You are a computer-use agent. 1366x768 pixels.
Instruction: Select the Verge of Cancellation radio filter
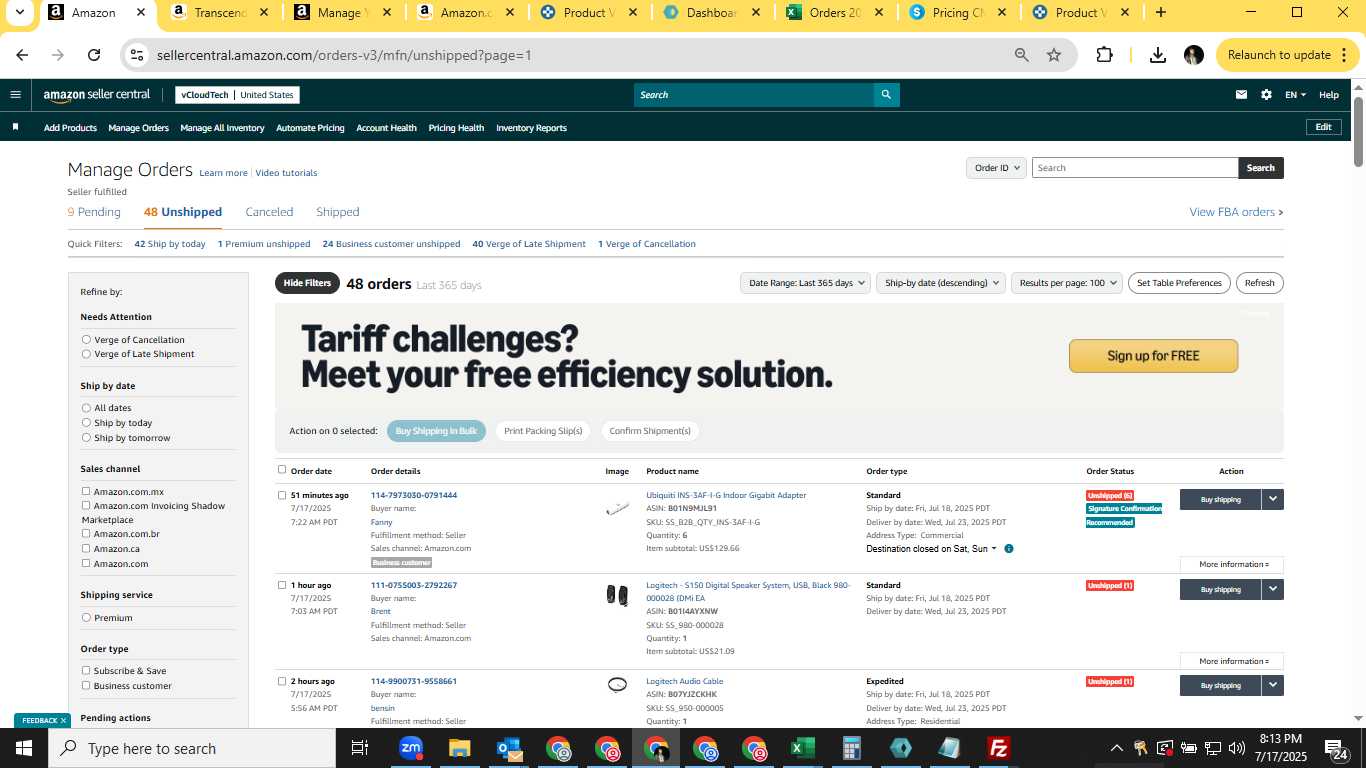[86, 340]
